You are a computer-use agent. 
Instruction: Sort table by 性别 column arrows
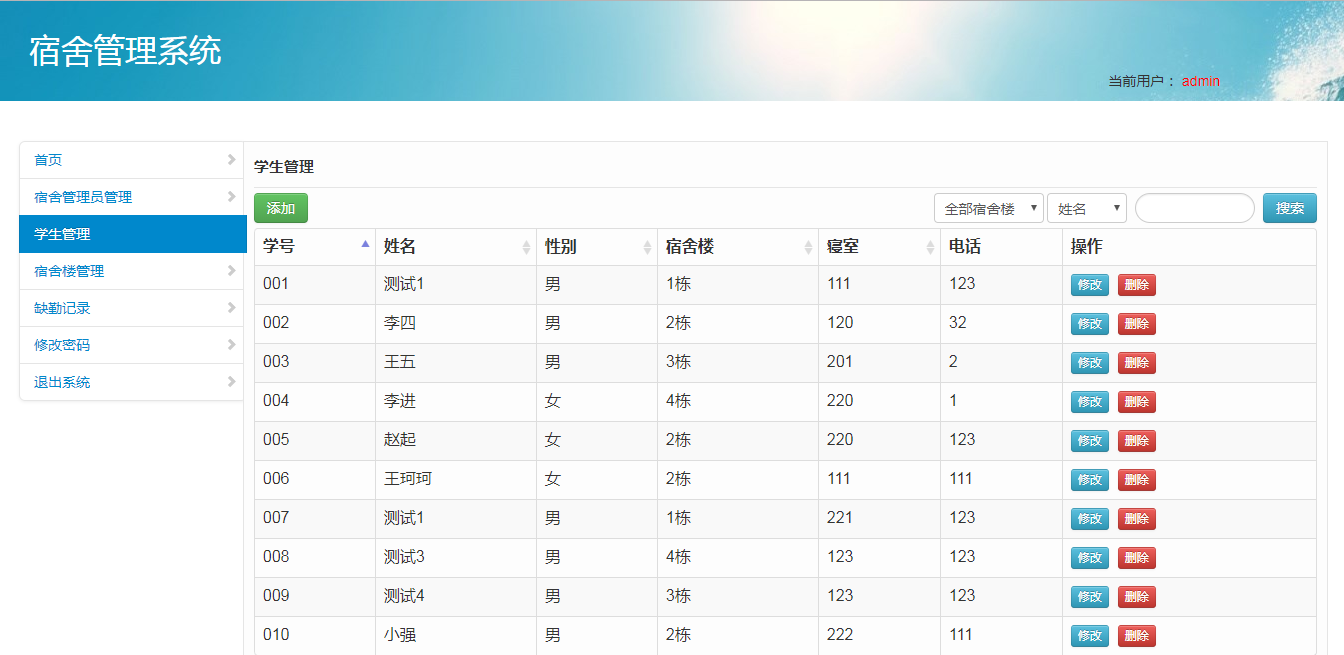pyautogui.click(x=647, y=247)
